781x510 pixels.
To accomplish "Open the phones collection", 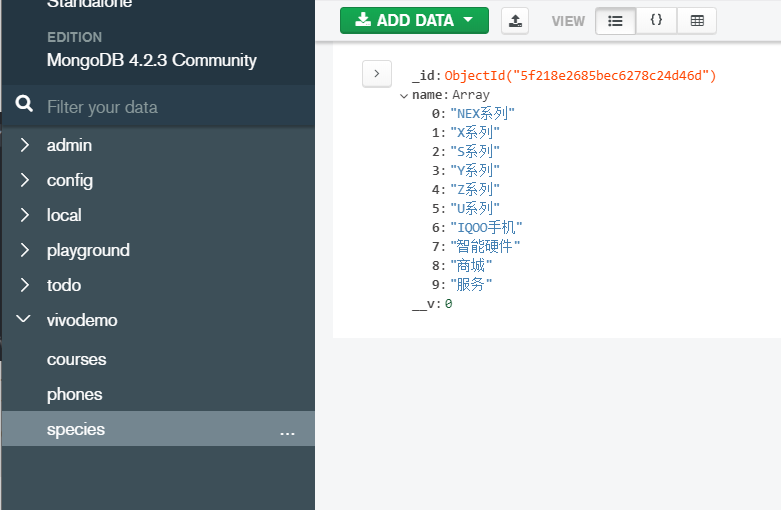I will [x=75, y=394].
